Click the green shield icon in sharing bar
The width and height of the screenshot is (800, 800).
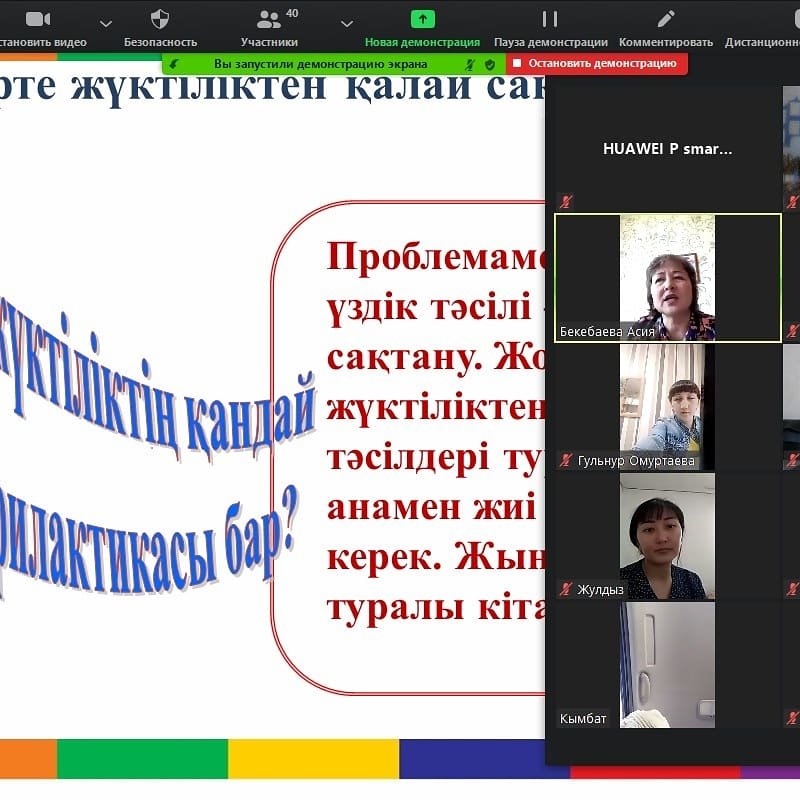click(490, 64)
